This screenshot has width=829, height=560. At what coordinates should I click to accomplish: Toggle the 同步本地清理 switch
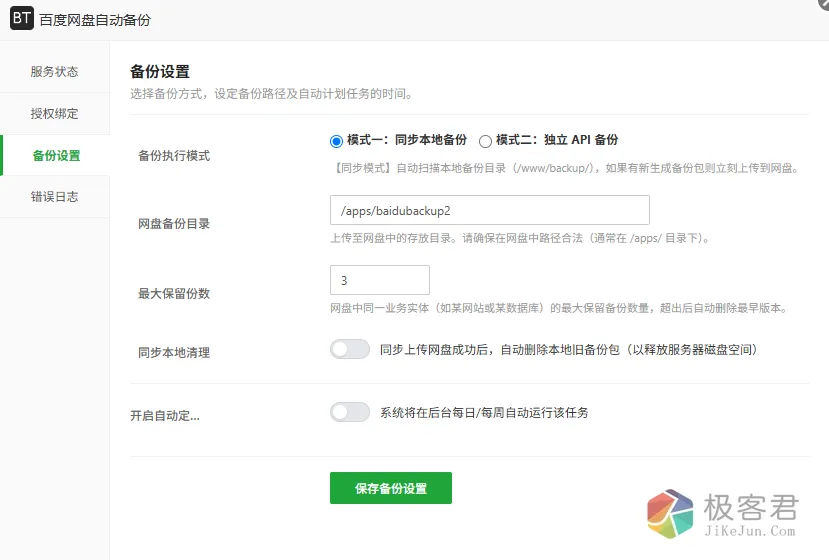[x=350, y=349]
